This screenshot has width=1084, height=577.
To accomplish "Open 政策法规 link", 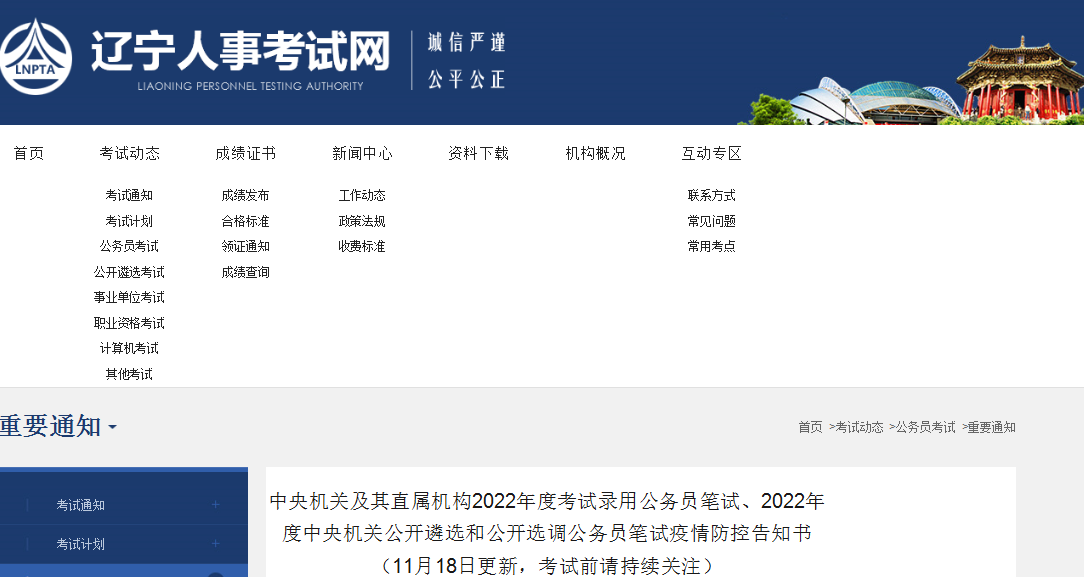I will (362, 221).
